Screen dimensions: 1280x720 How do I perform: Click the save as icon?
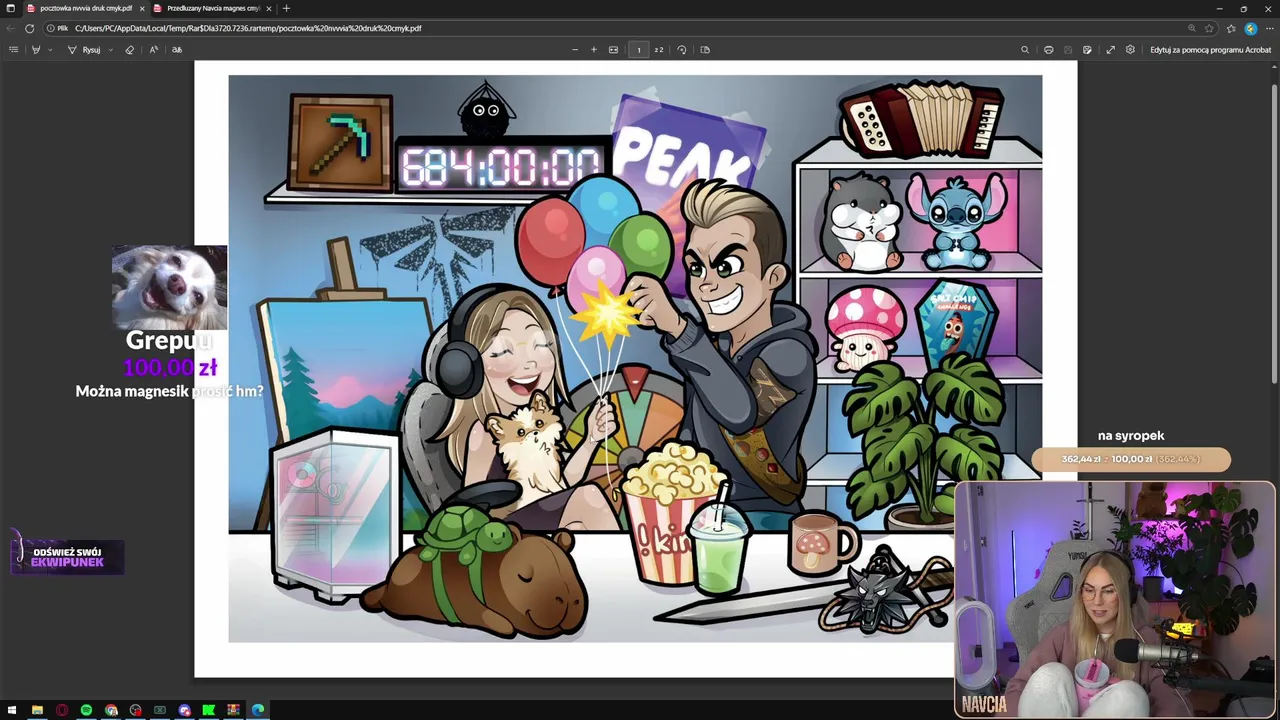(x=1087, y=49)
